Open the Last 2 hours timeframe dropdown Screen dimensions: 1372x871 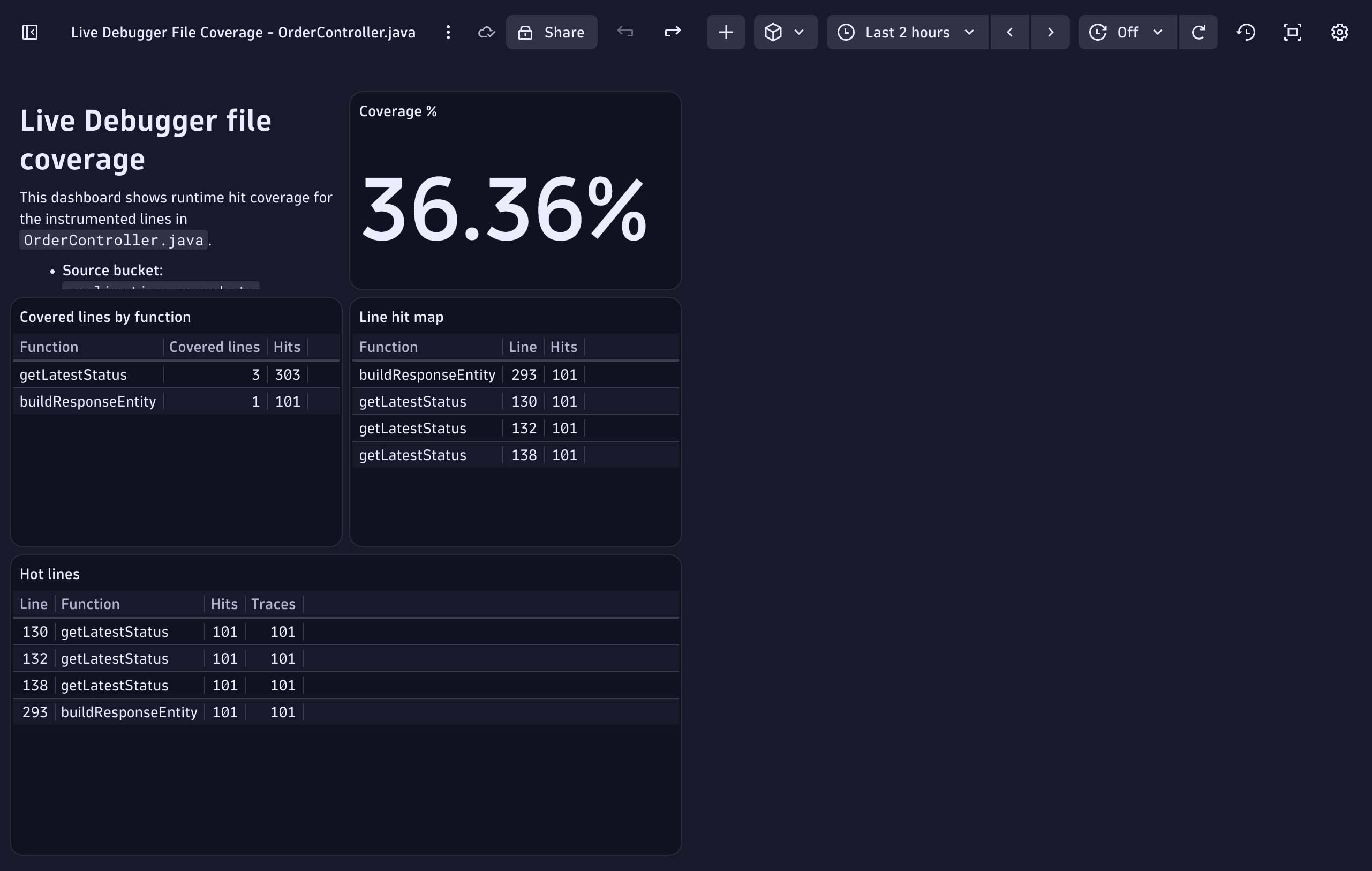point(907,33)
